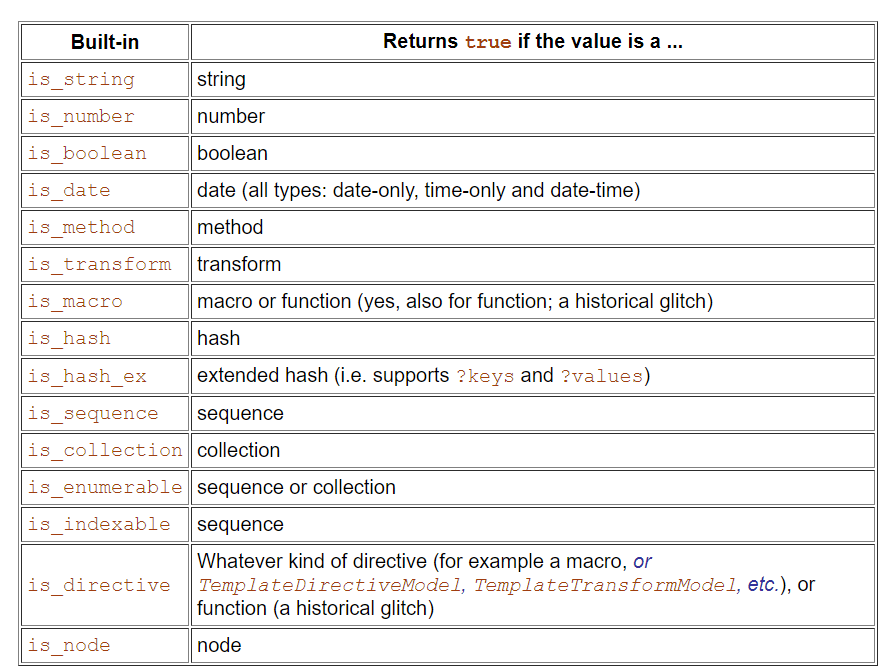Click the is_sequence built-in name
The image size is (894, 672).
click(92, 413)
